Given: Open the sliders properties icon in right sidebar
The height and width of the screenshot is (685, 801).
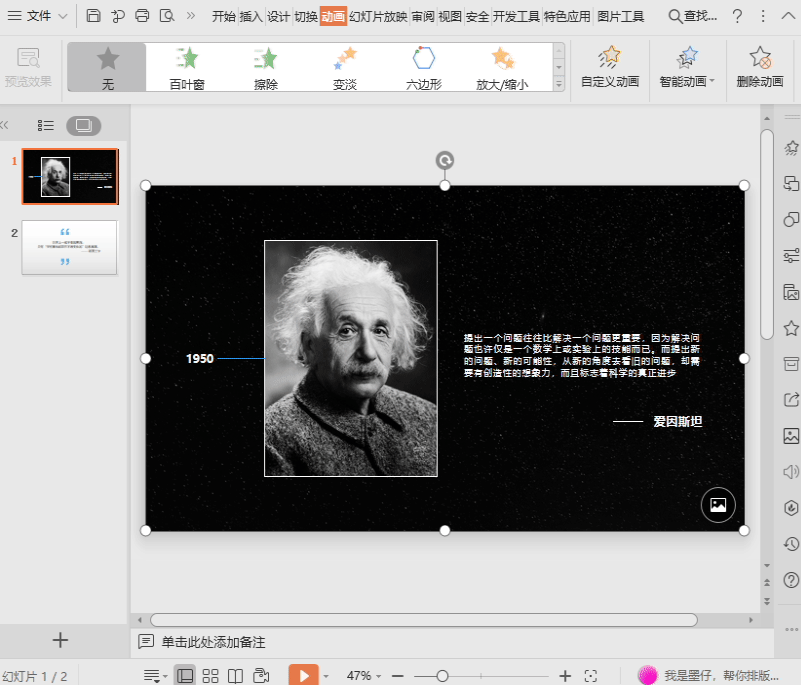Looking at the screenshot, I should (x=791, y=255).
